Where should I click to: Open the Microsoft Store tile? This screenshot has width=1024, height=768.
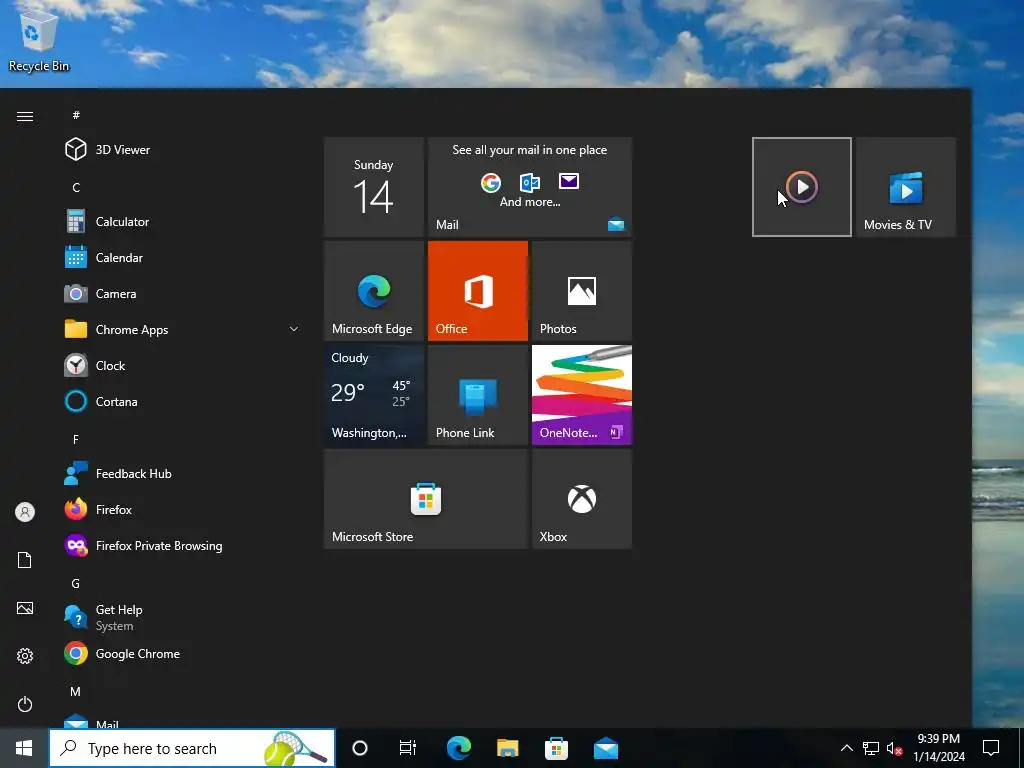point(426,499)
